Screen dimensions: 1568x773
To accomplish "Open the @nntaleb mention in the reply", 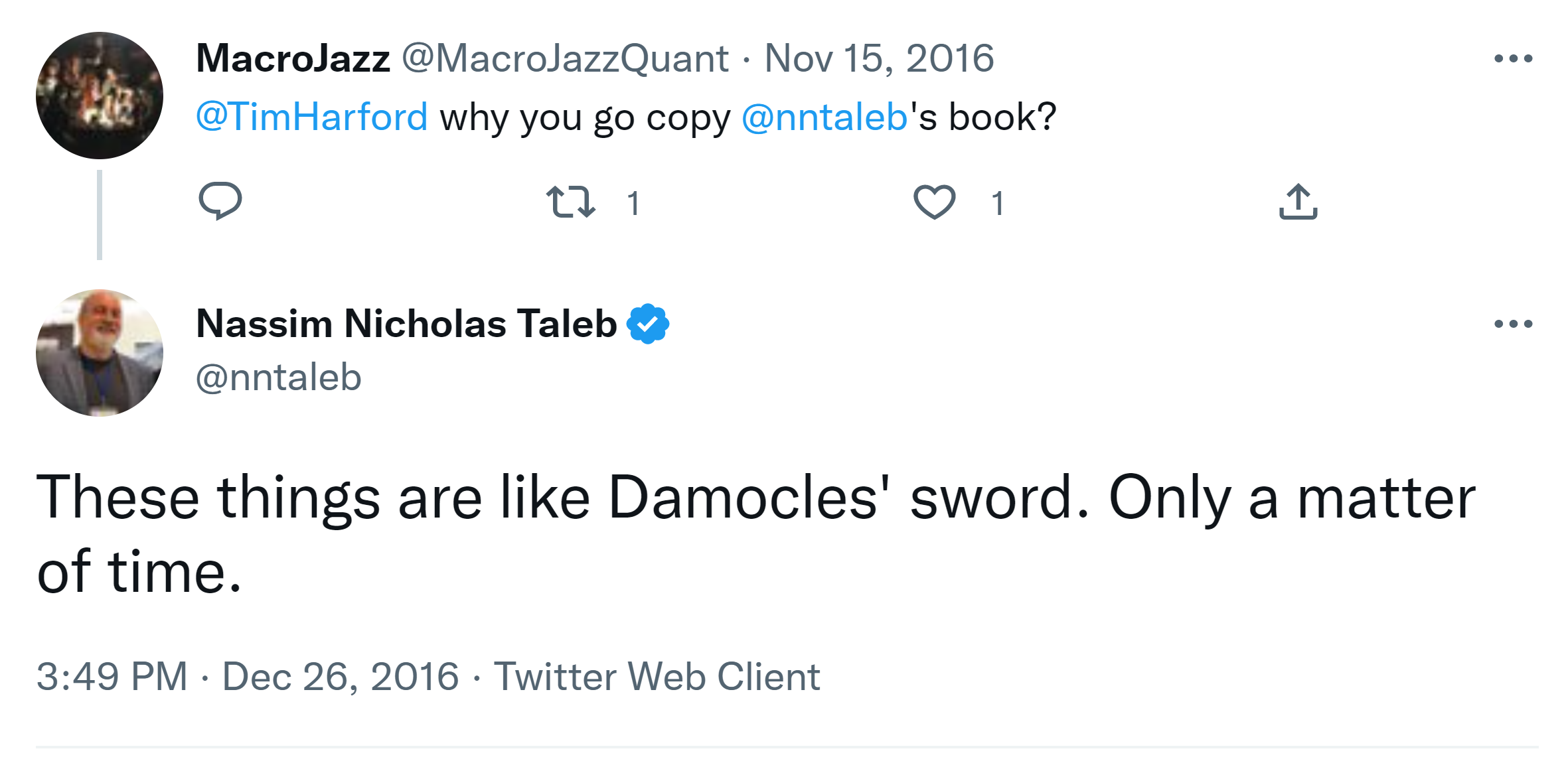I will (824, 117).
